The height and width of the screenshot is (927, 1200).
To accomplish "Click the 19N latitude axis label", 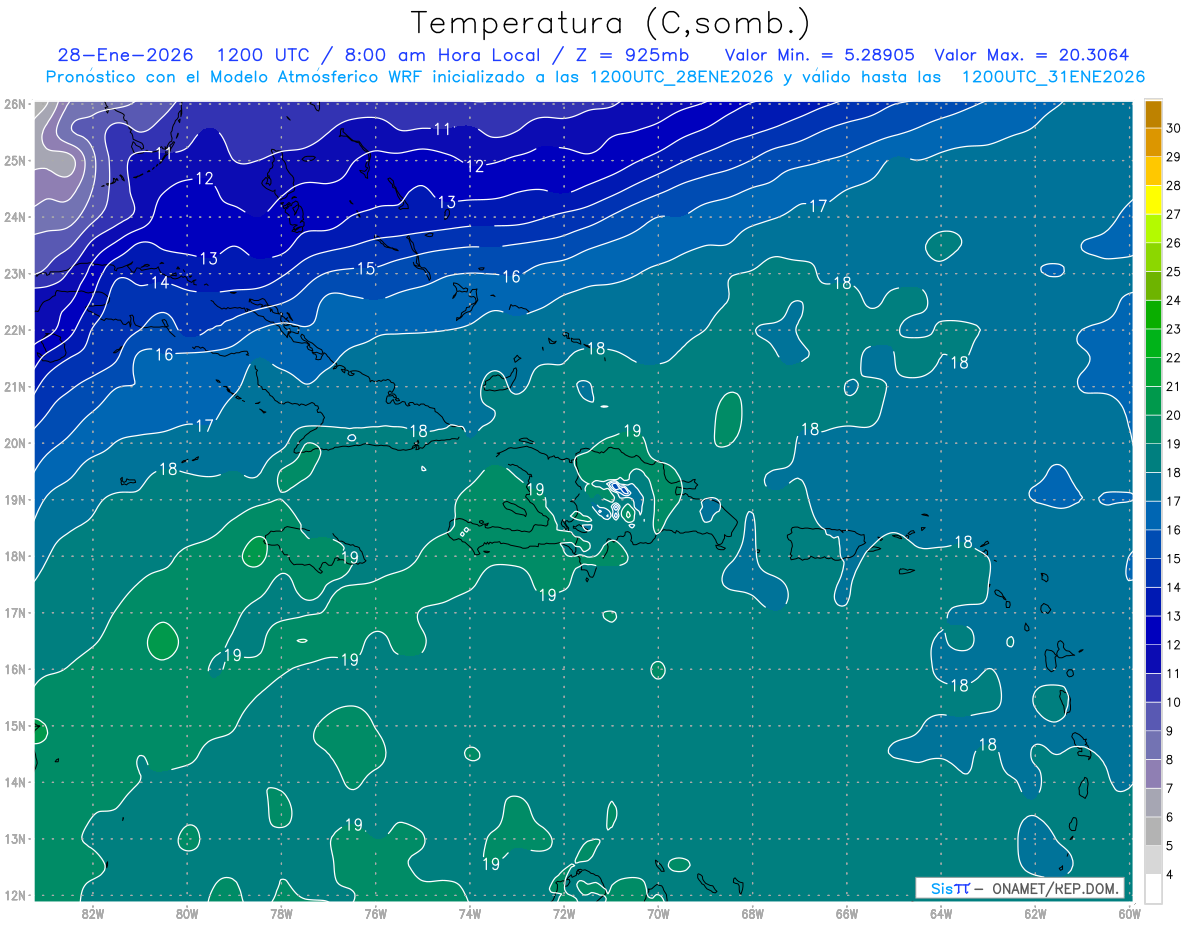I will (x=14, y=499).
